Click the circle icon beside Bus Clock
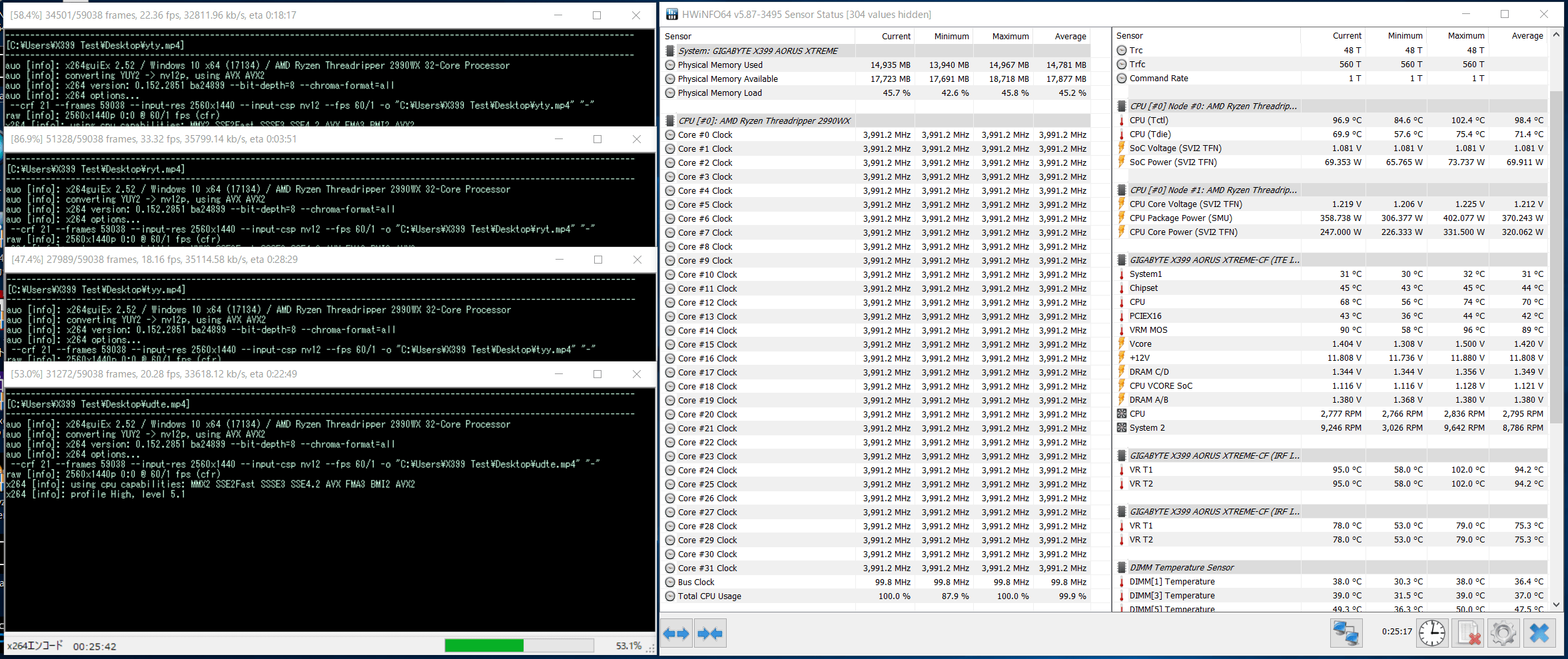The width and height of the screenshot is (1568, 659). coord(670,582)
